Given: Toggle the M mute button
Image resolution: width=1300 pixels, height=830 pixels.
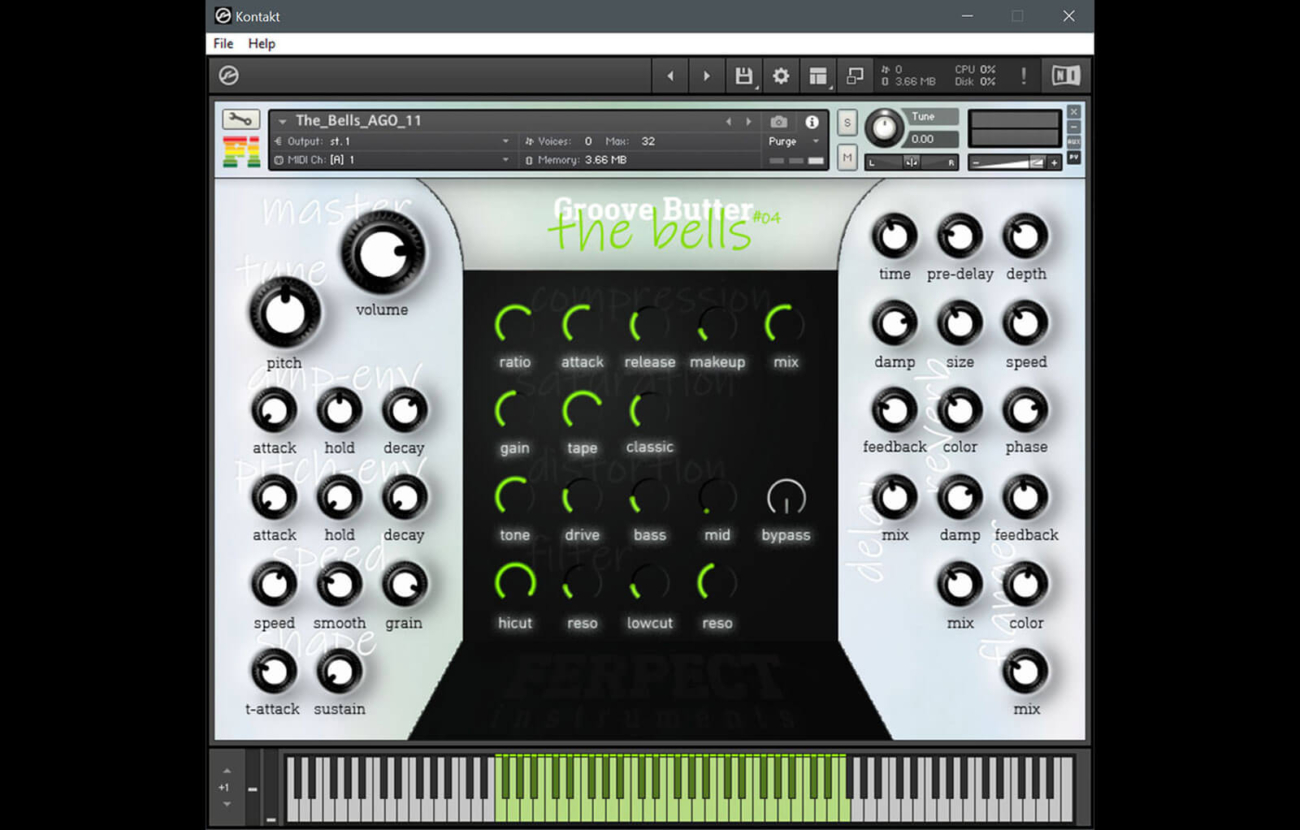Looking at the screenshot, I should click(x=847, y=157).
